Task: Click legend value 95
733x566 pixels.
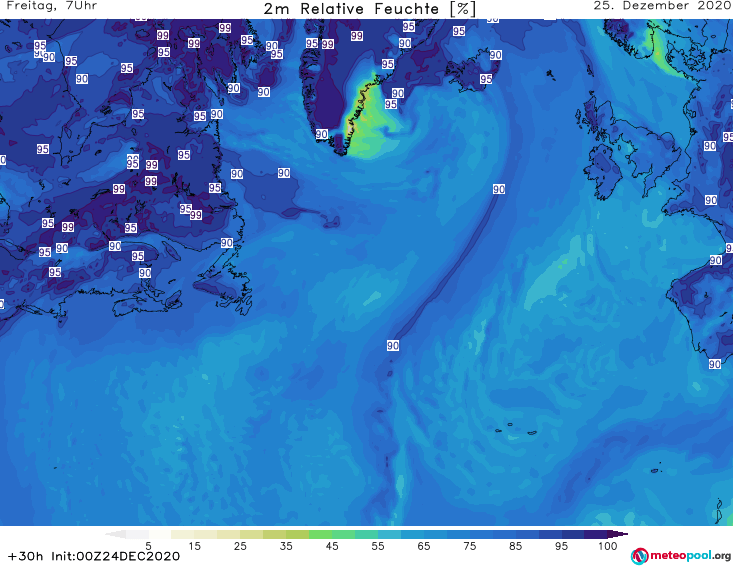Action: (561, 546)
